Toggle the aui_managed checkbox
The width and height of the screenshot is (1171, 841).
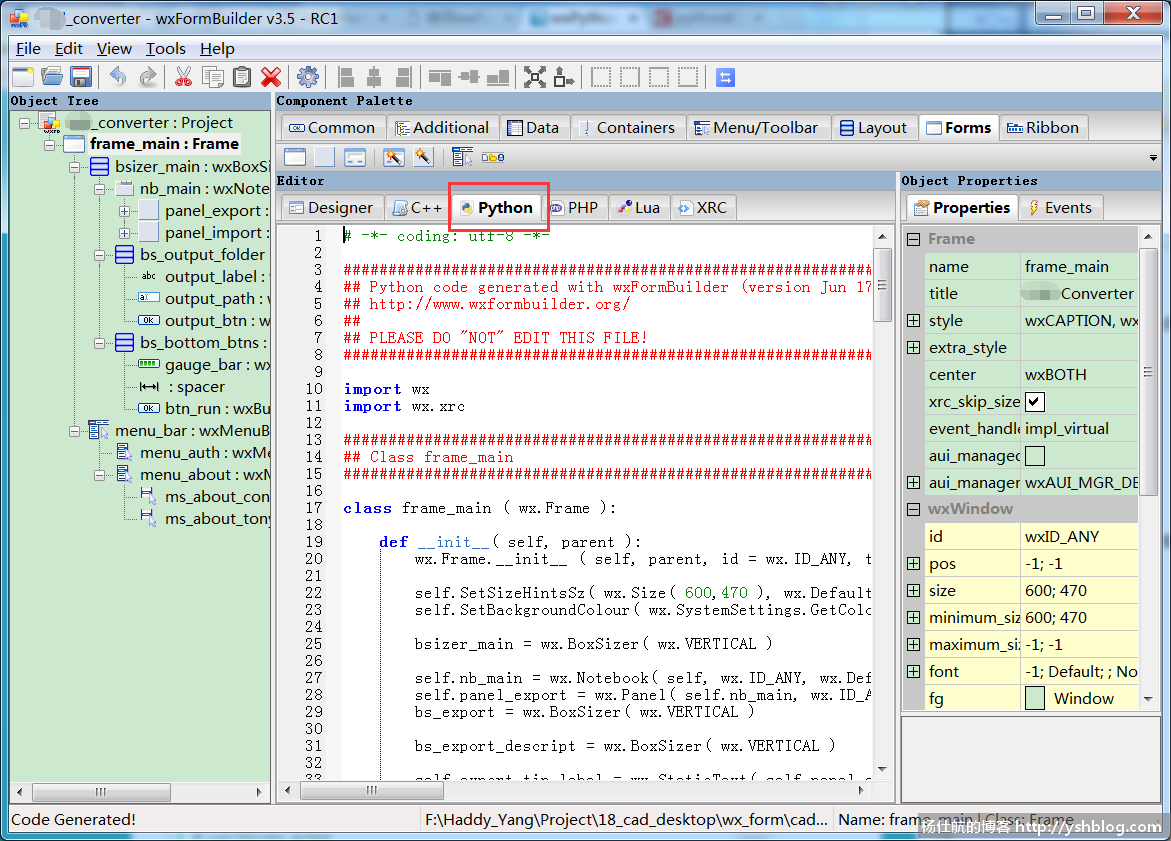(x=1034, y=456)
